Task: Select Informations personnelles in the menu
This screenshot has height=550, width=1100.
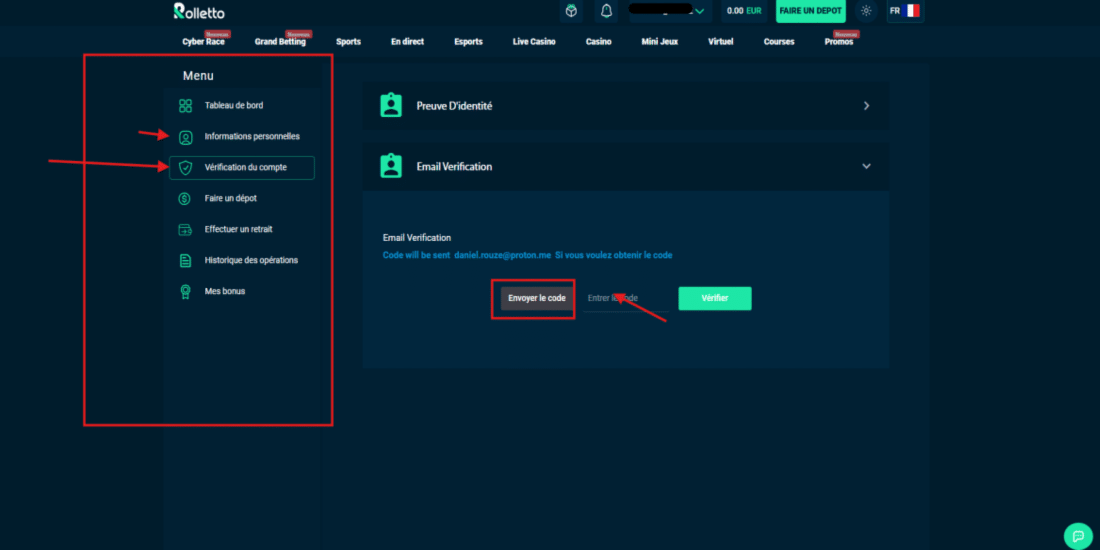Action: (251, 137)
